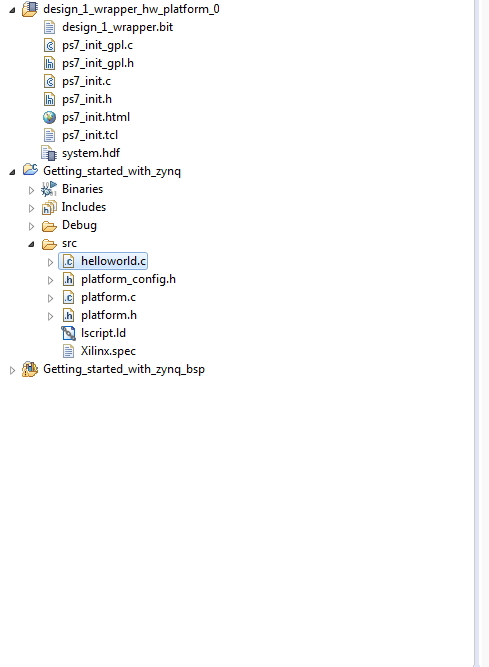Select the Getting_started_with_zynq project label
489x667 pixels.
point(112,171)
